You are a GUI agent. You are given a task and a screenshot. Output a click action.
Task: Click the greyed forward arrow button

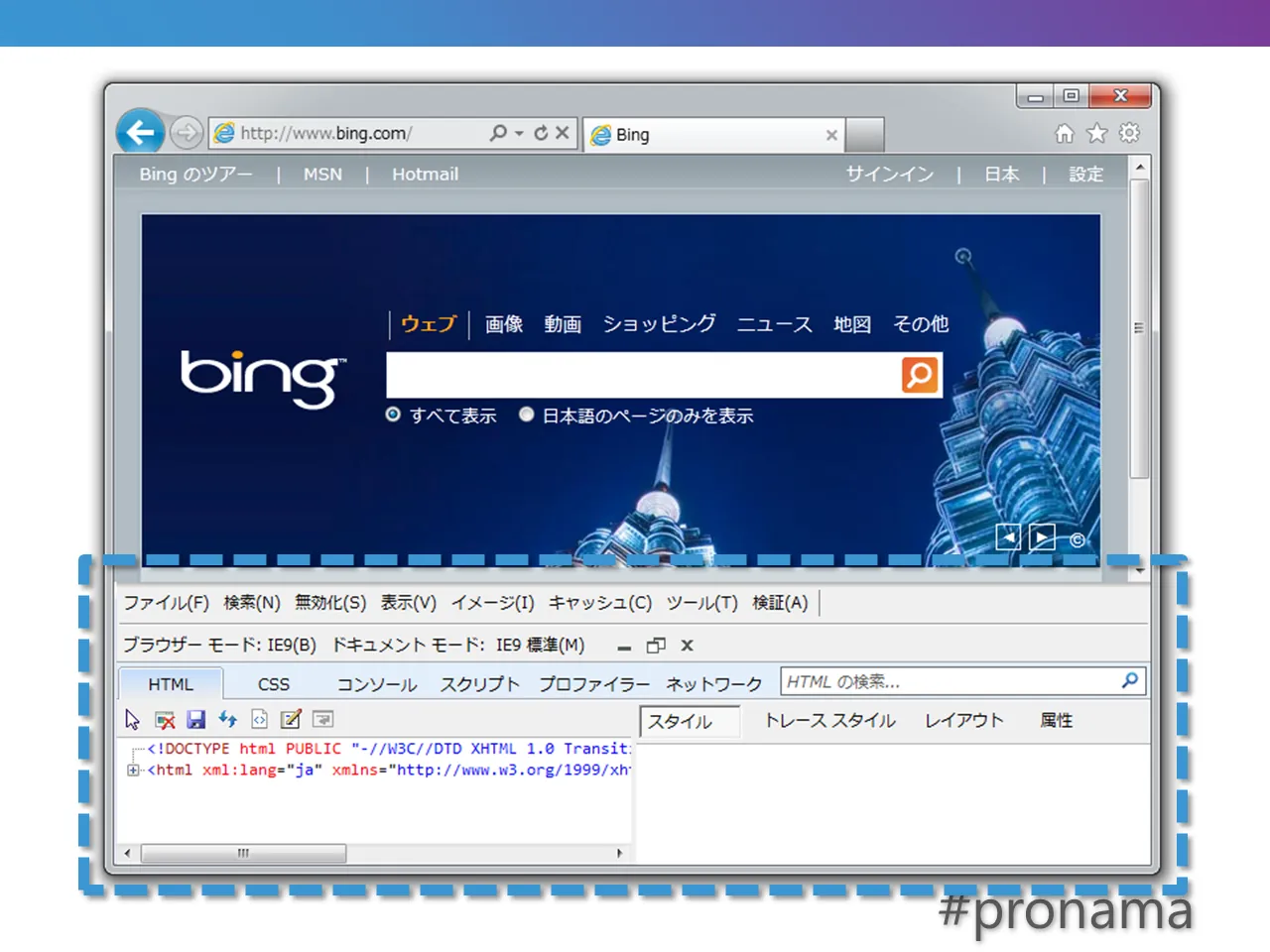click(187, 133)
